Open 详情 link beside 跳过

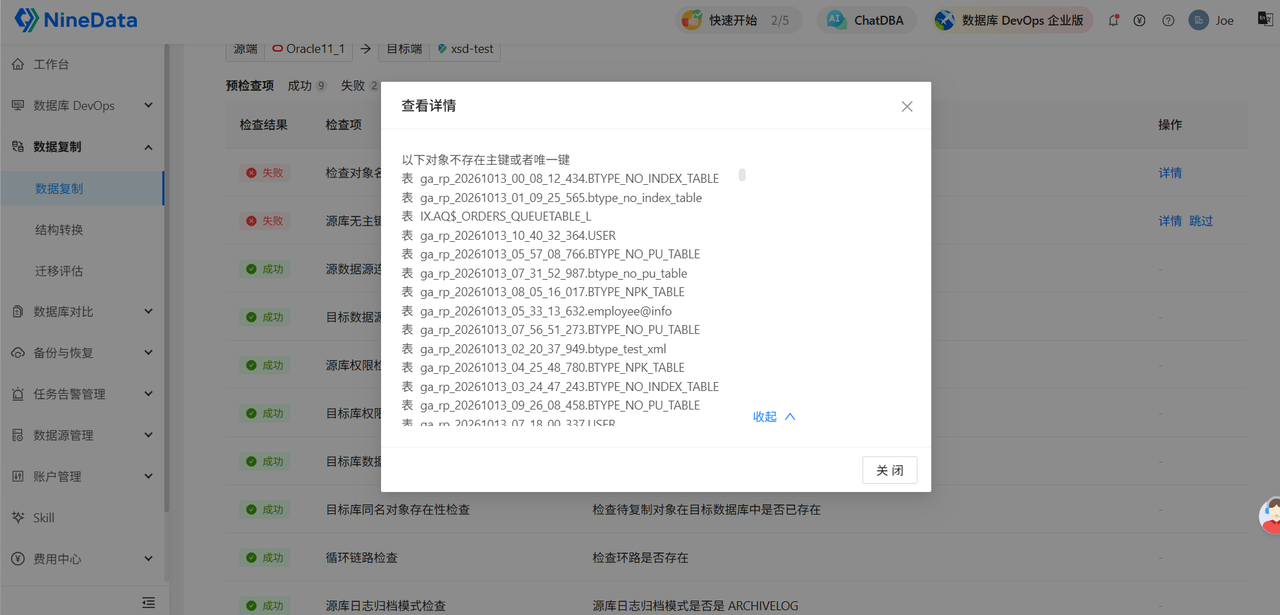1170,221
